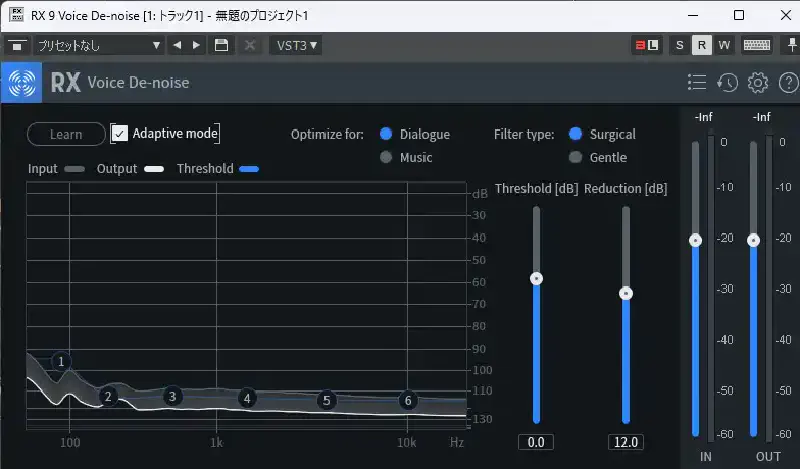Click the OUT gain slider handle
This screenshot has height=469, width=800.
pos(754,240)
